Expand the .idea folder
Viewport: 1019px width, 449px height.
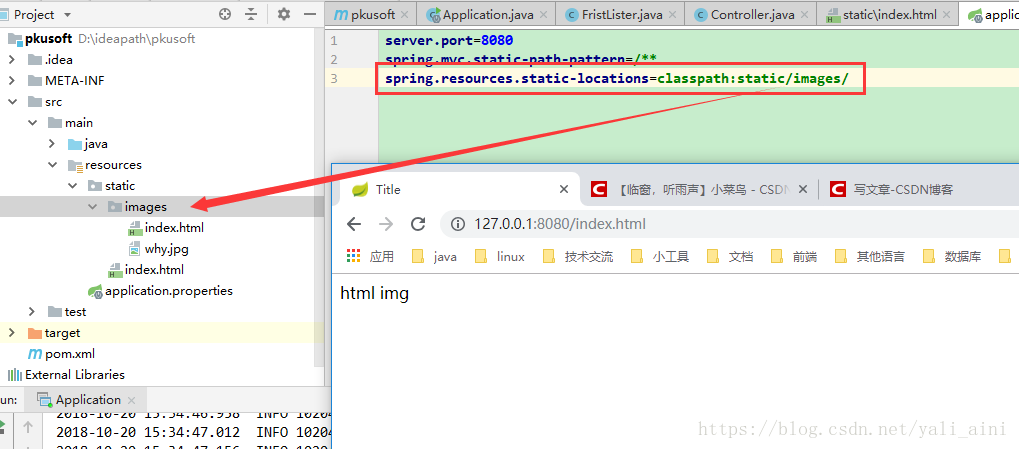click(12, 60)
